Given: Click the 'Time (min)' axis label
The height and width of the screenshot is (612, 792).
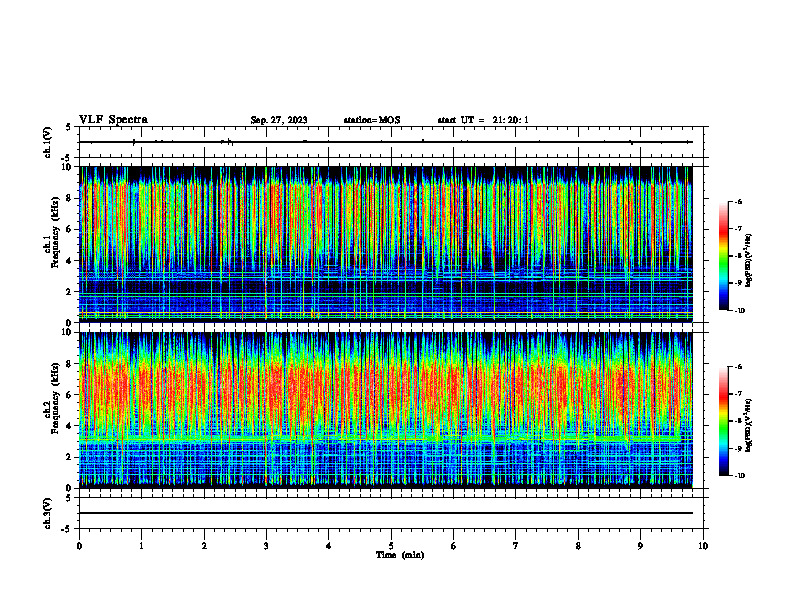Looking at the screenshot, I should tap(400, 555).
